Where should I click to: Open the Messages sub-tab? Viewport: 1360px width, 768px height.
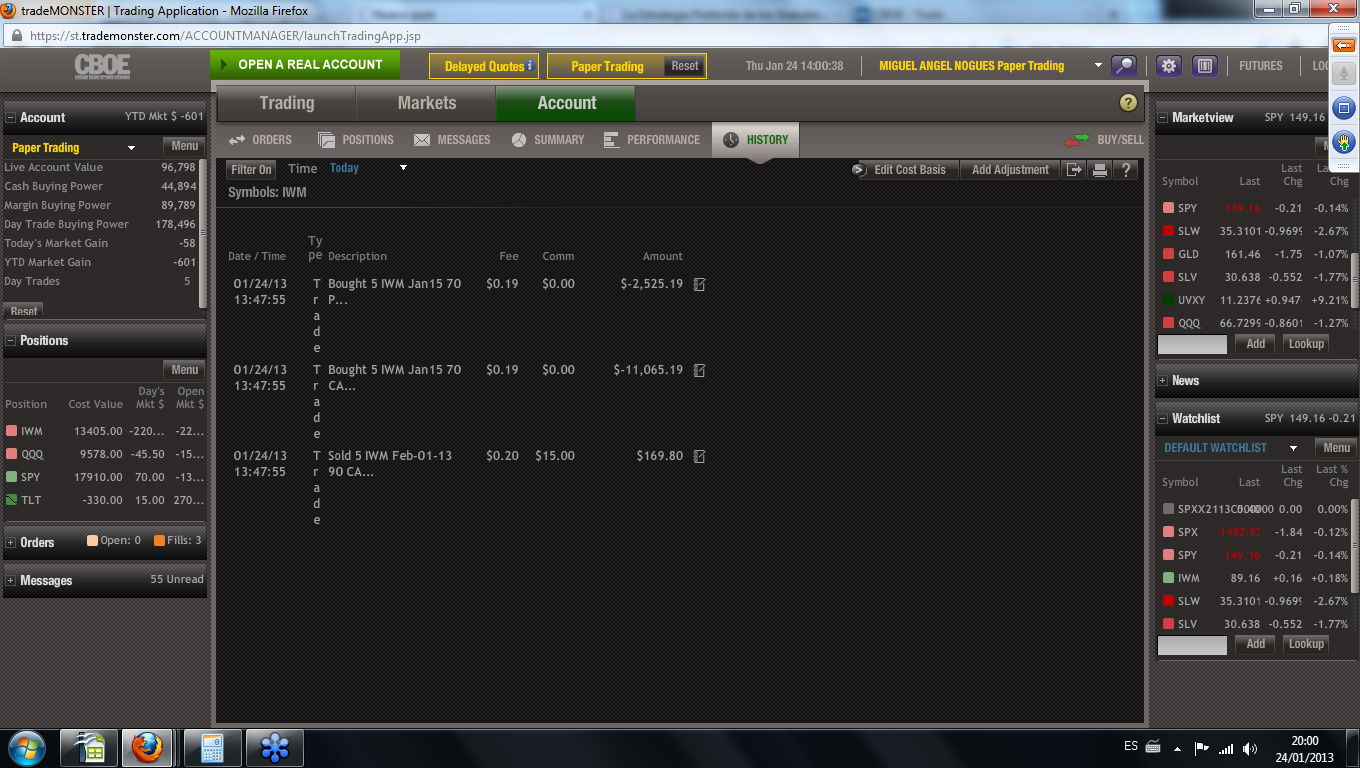452,140
